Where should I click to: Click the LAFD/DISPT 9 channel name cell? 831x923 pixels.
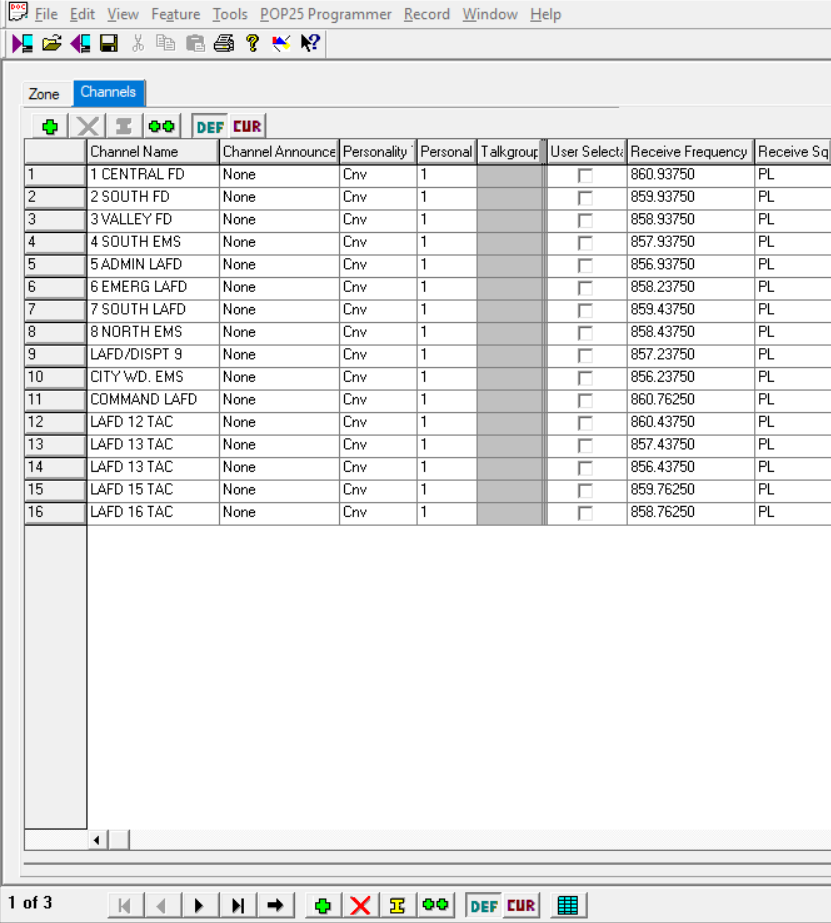point(153,355)
